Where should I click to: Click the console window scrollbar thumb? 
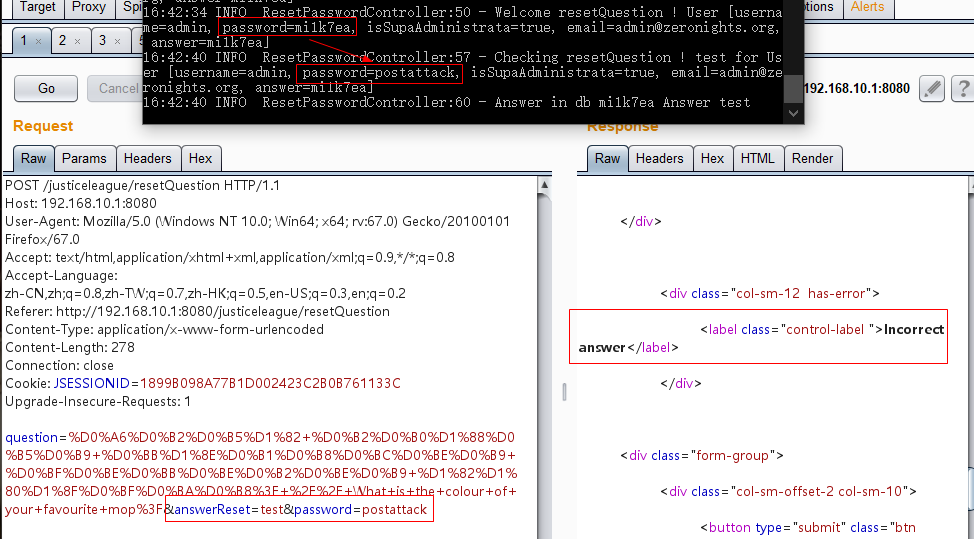[x=793, y=89]
